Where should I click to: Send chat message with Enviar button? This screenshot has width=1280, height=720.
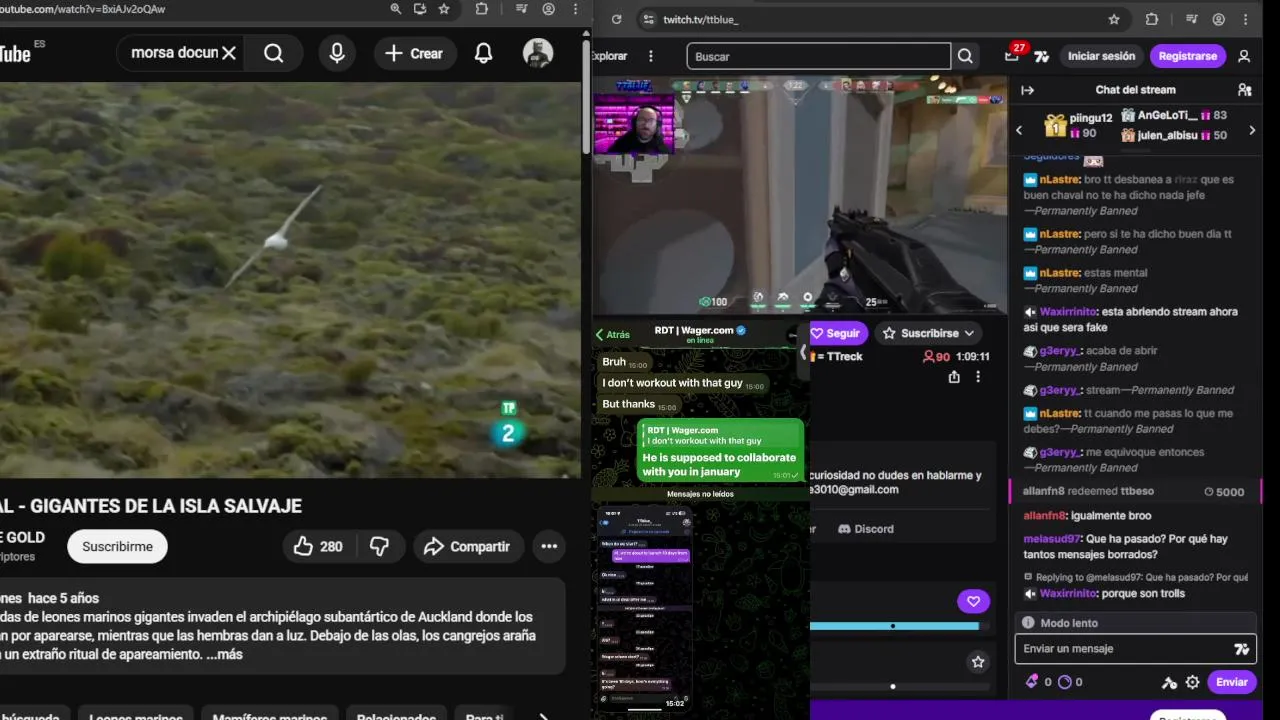click(x=1231, y=682)
